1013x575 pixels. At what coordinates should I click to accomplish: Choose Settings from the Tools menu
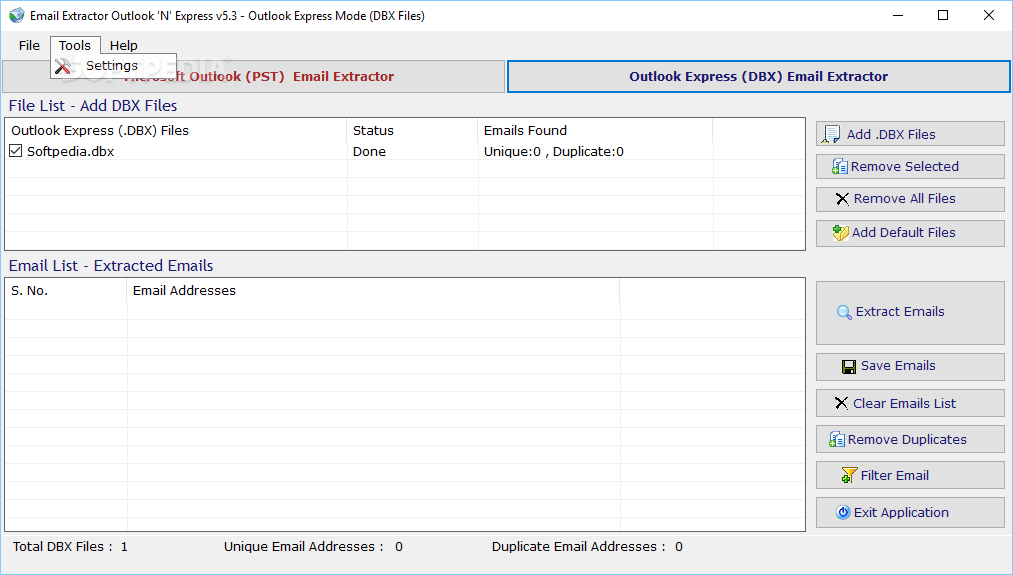click(113, 66)
